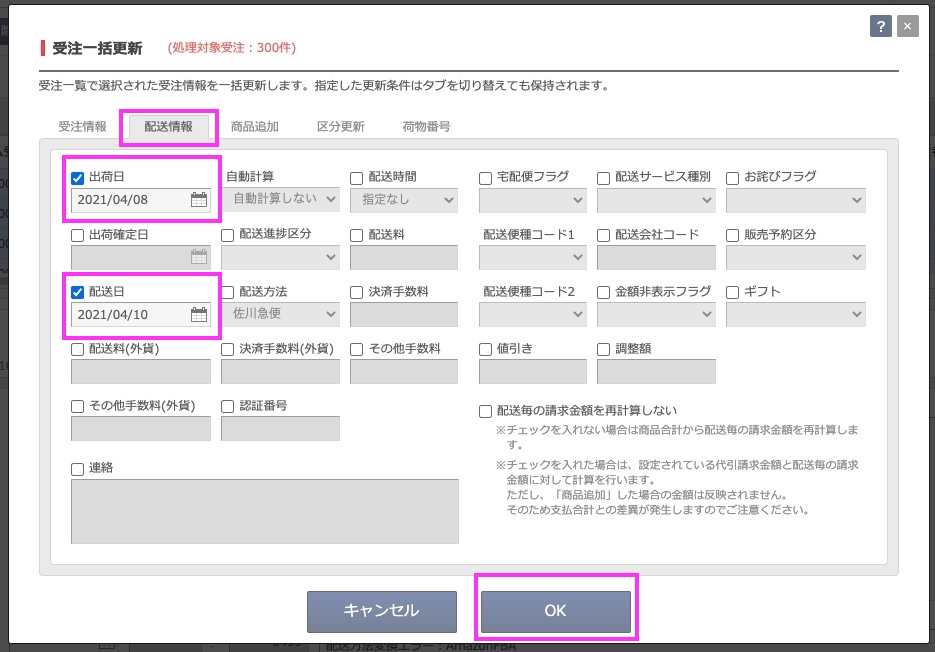The width and height of the screenshot is (935, 652).
Task: Open the calendar picker for 出荷日
Action: (x=199, y=200)
